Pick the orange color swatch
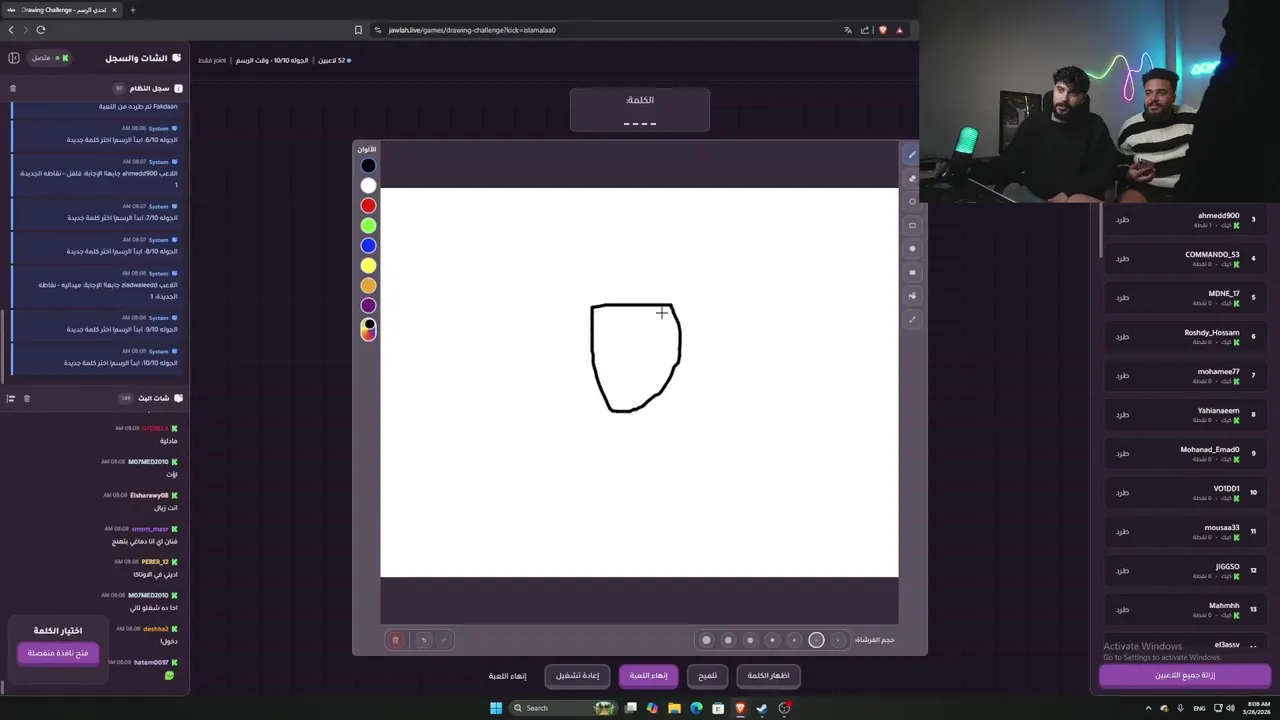Viewport: 1280px width, 720px height. pyautogui.click(x=368, y=285)
